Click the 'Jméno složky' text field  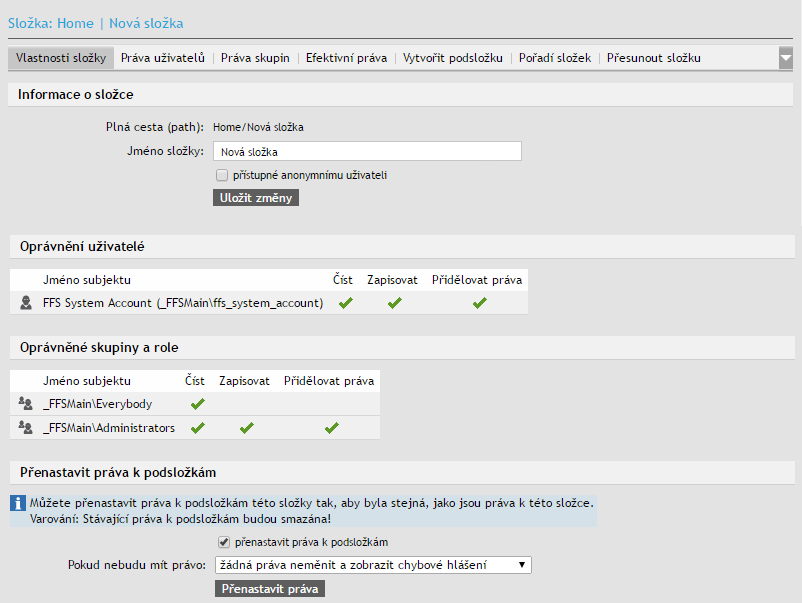click(367, 152)
